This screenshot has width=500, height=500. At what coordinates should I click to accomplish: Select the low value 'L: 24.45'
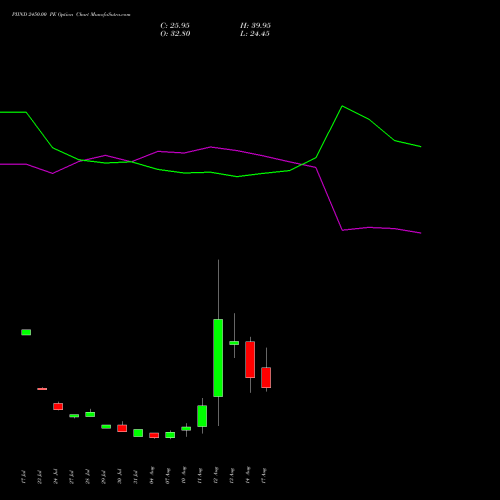(x=255, y=34)
